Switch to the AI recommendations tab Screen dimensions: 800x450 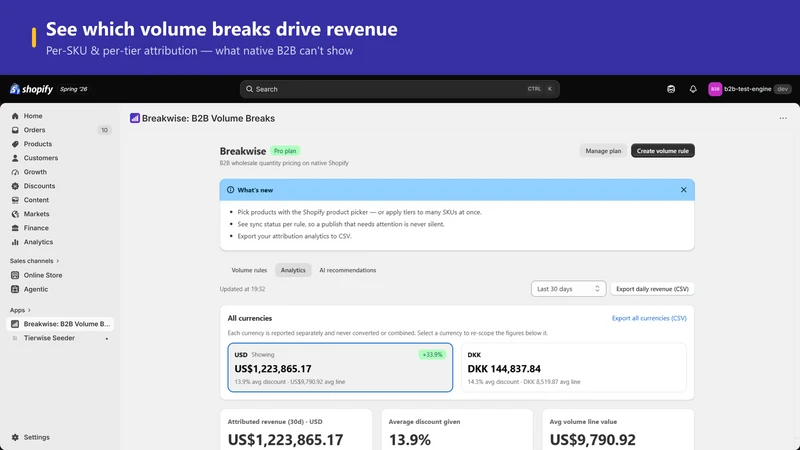click(x=347, y=270)
